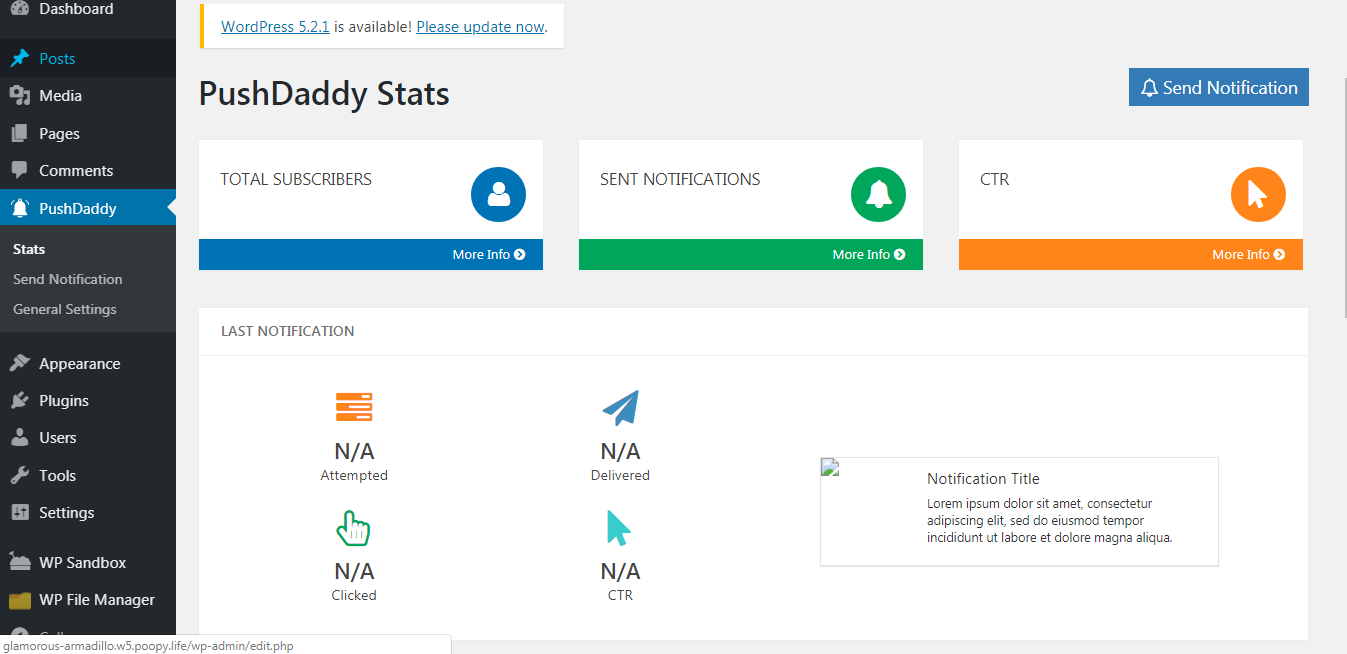Click the Pages icon in sidebar

pyautogui.click(x=19, y=133)
